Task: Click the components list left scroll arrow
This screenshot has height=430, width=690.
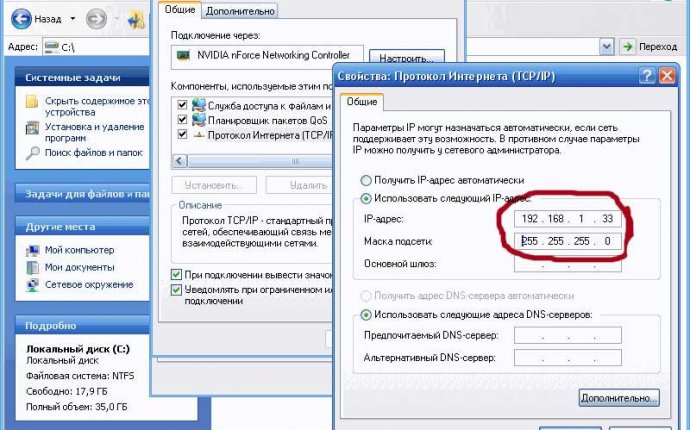Action: [x=180, y=161]
